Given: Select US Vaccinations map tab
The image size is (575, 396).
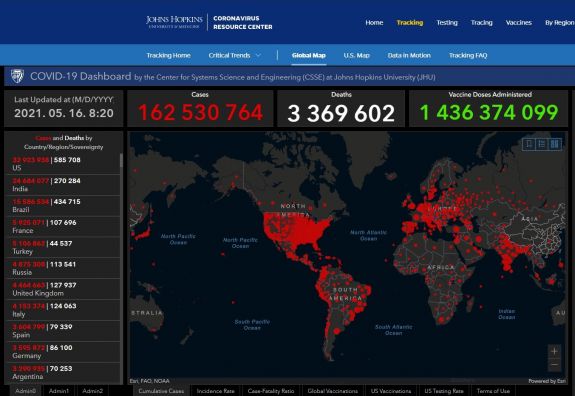Looking at the screenshot, I should click(391, 391).
